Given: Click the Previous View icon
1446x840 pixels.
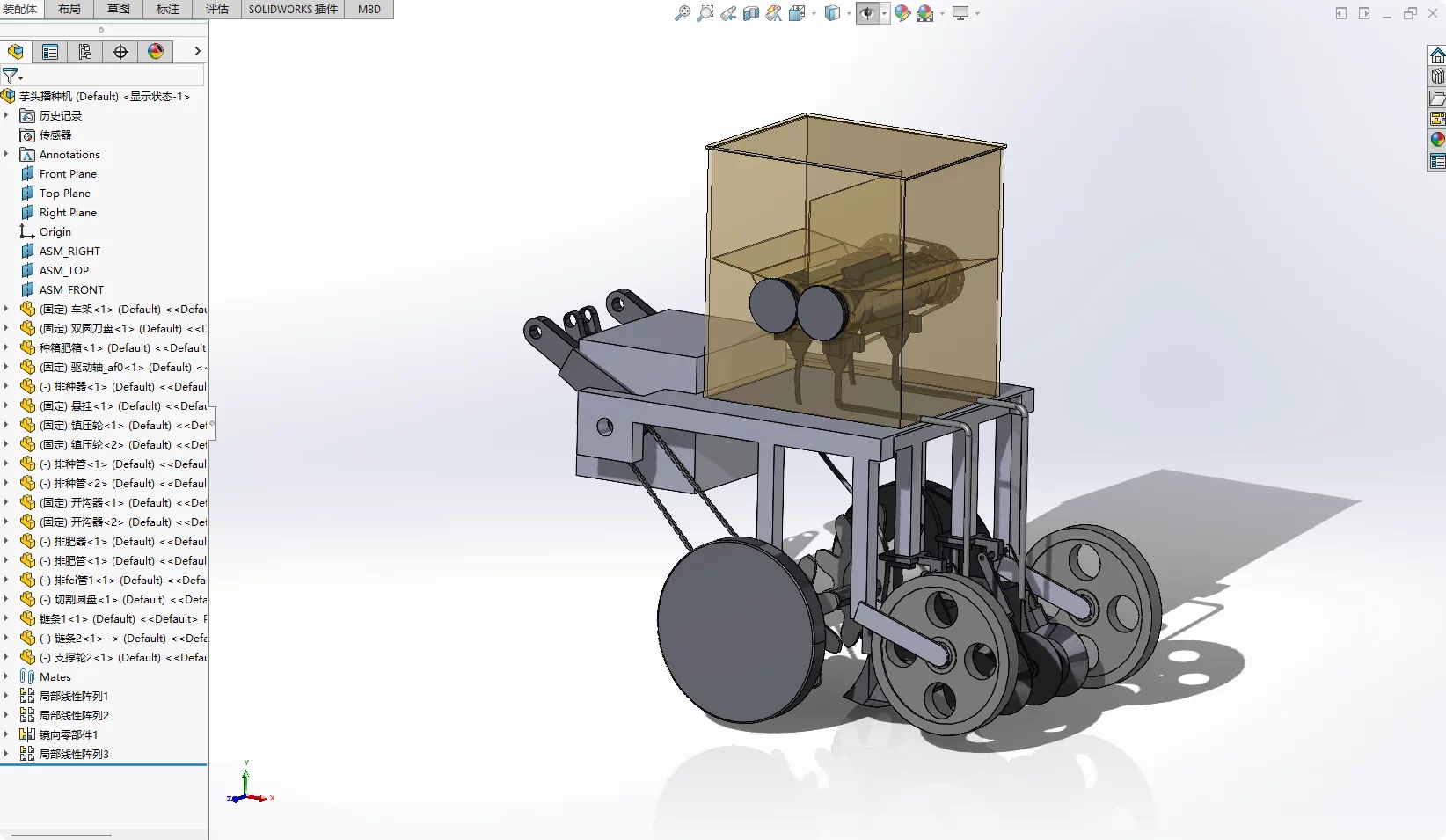Looking at the screenshot, I should tap(728, 13).
